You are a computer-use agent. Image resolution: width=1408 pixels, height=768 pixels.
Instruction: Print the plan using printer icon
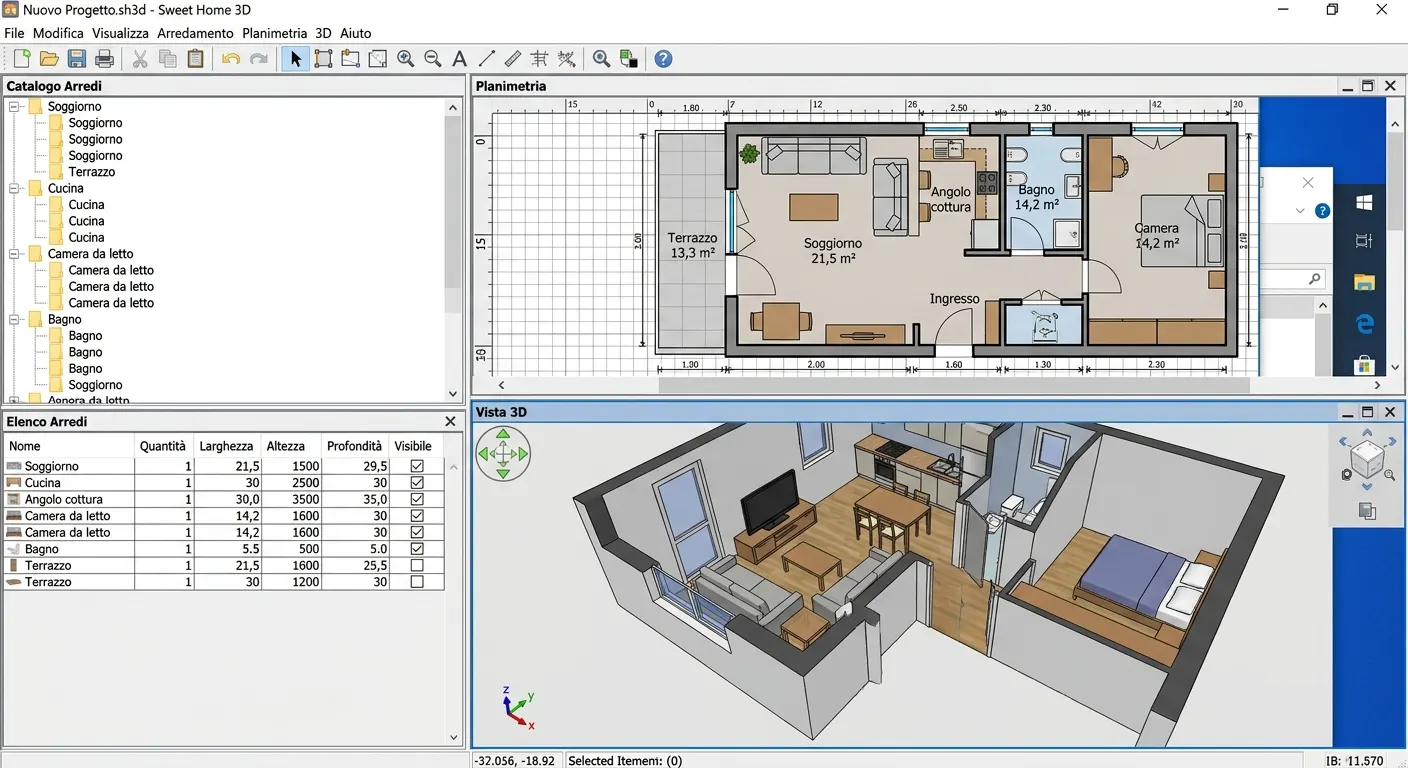tap(104, 59)
